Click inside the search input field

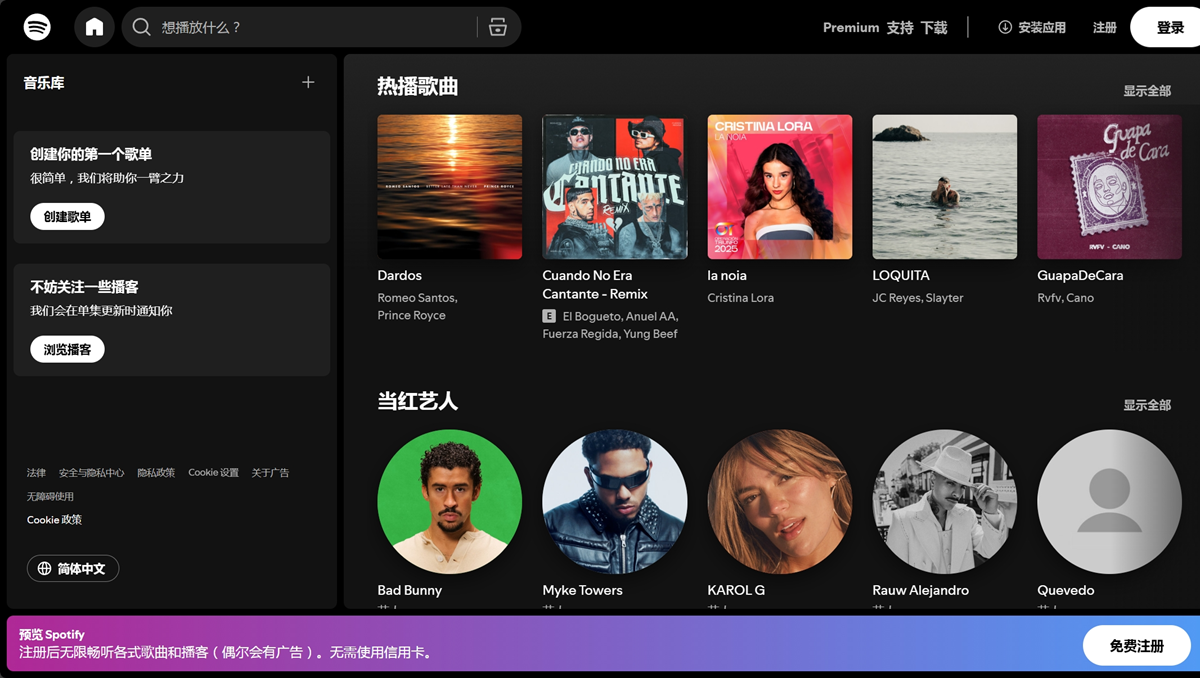(300, 27)
